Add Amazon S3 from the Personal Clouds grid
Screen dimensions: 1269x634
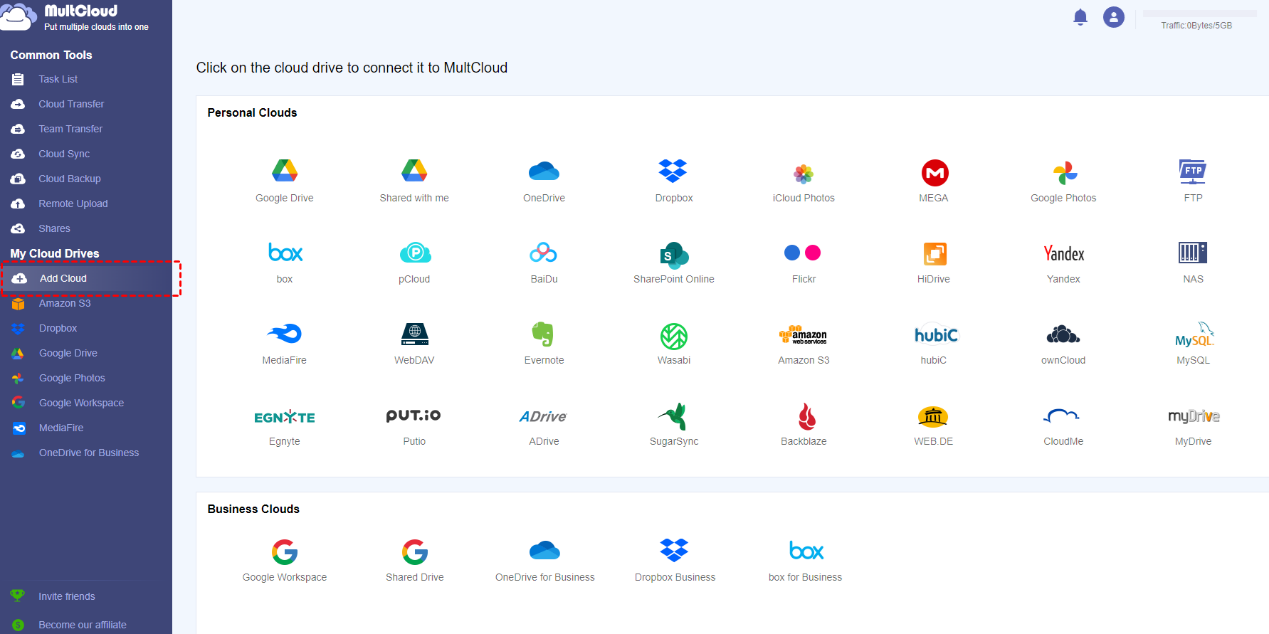803,343
